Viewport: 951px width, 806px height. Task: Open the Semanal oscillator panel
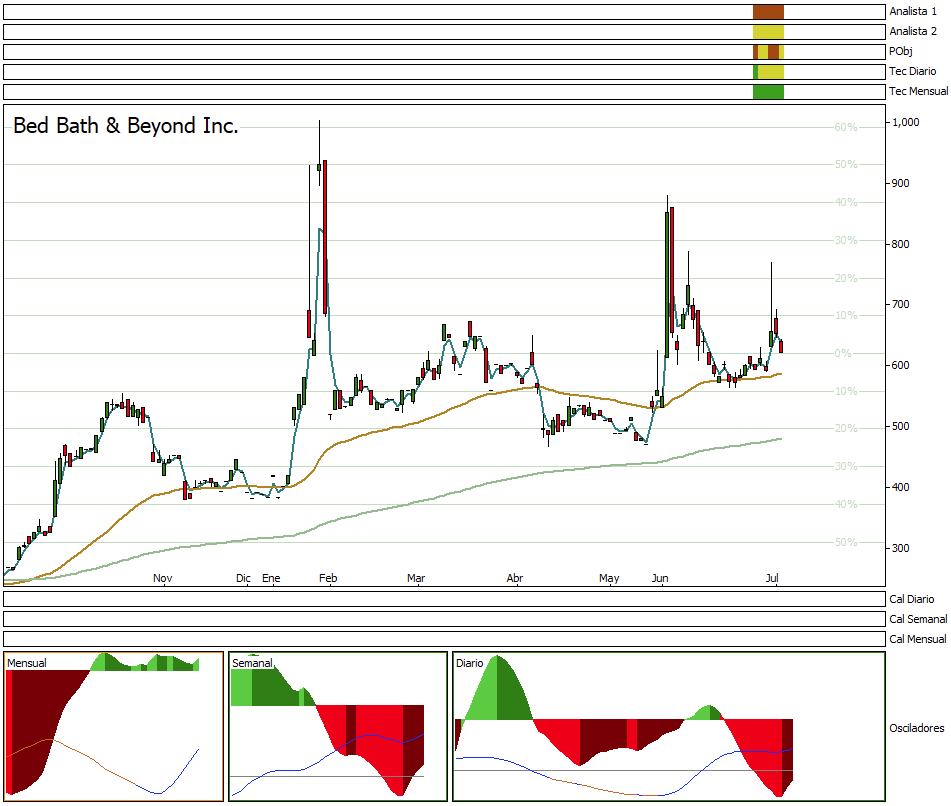338,726
